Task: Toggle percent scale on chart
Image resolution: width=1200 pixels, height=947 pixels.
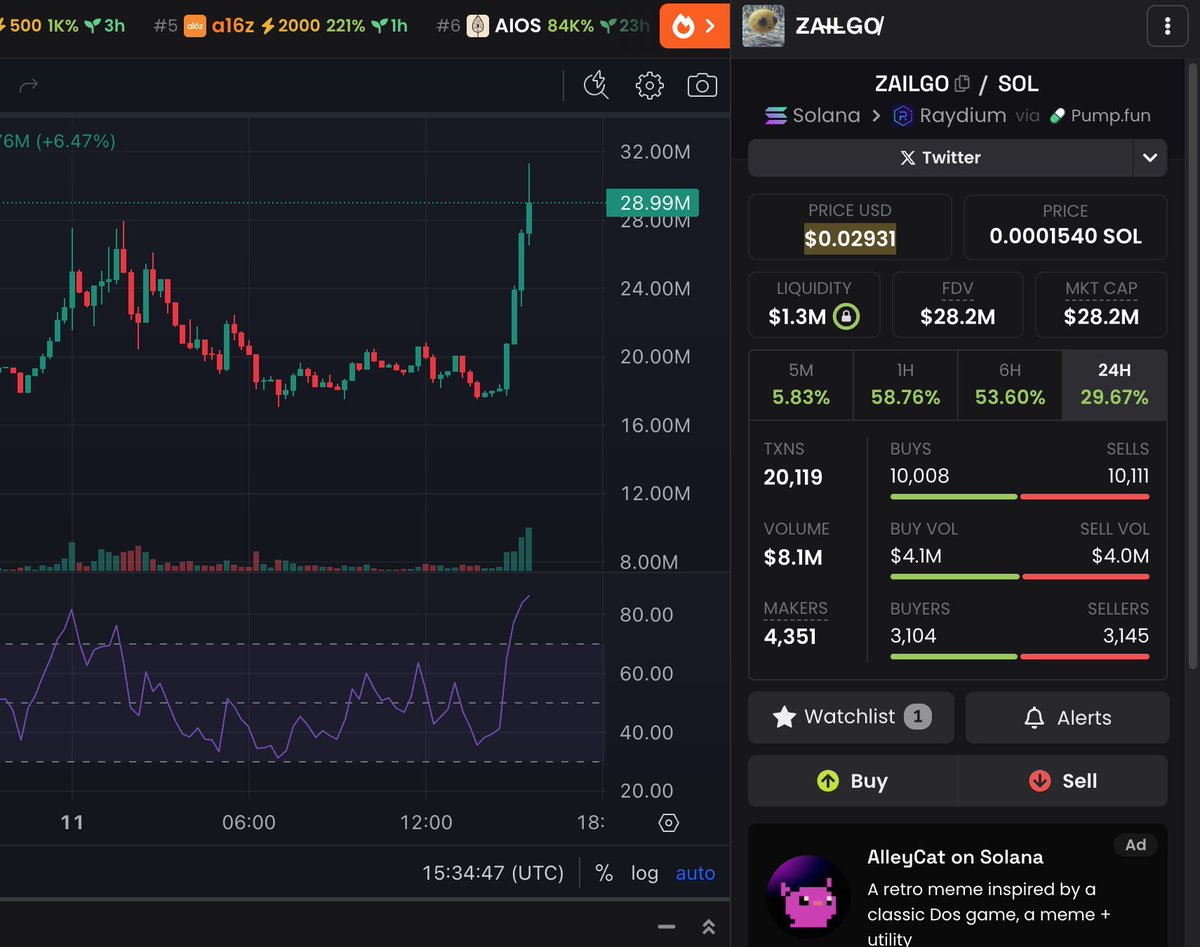Action: tap(604, 873)
